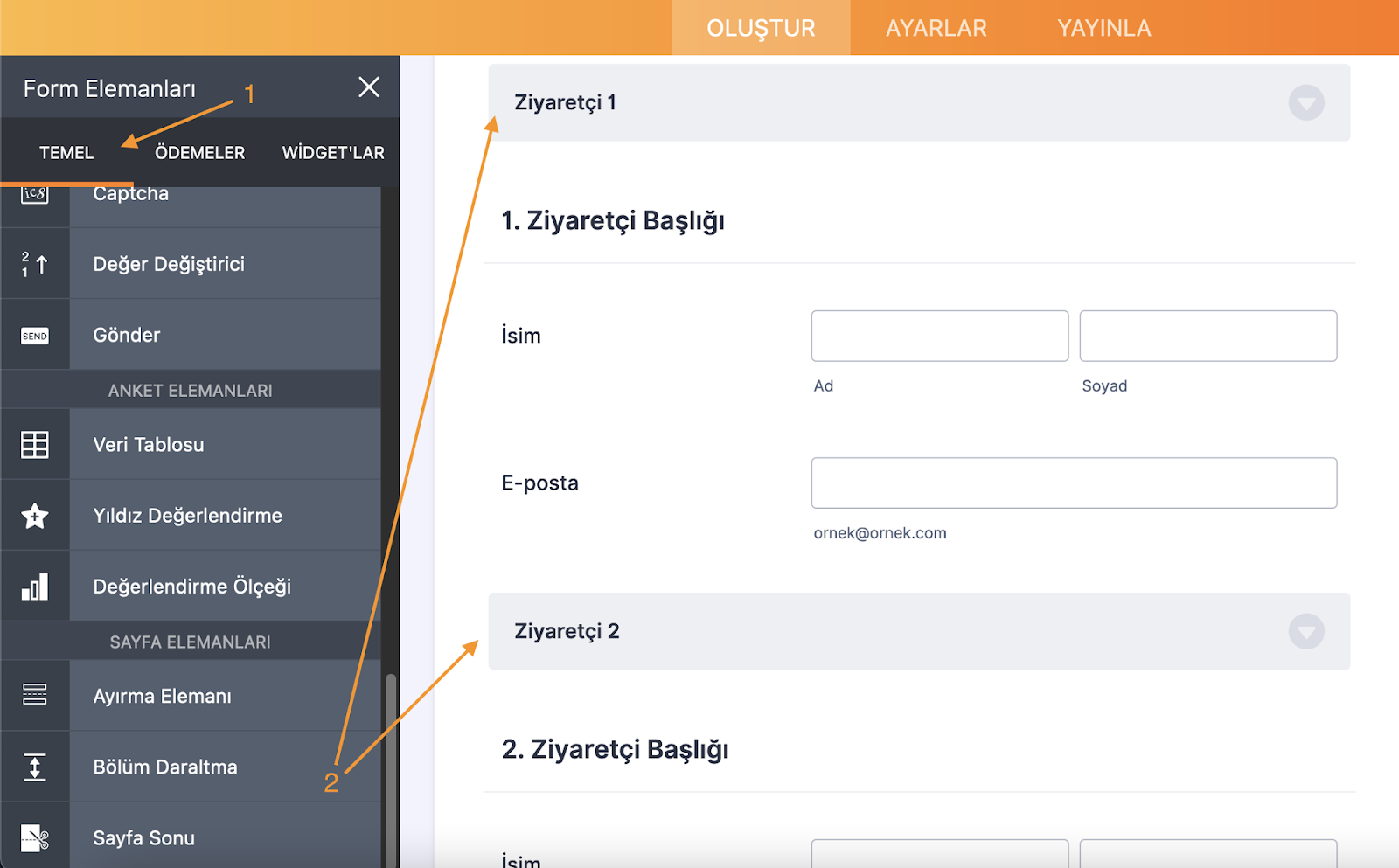Click the Soyad sublabel text
Viewport: 1399px width, 868px height.
[x=1104, y=386]
